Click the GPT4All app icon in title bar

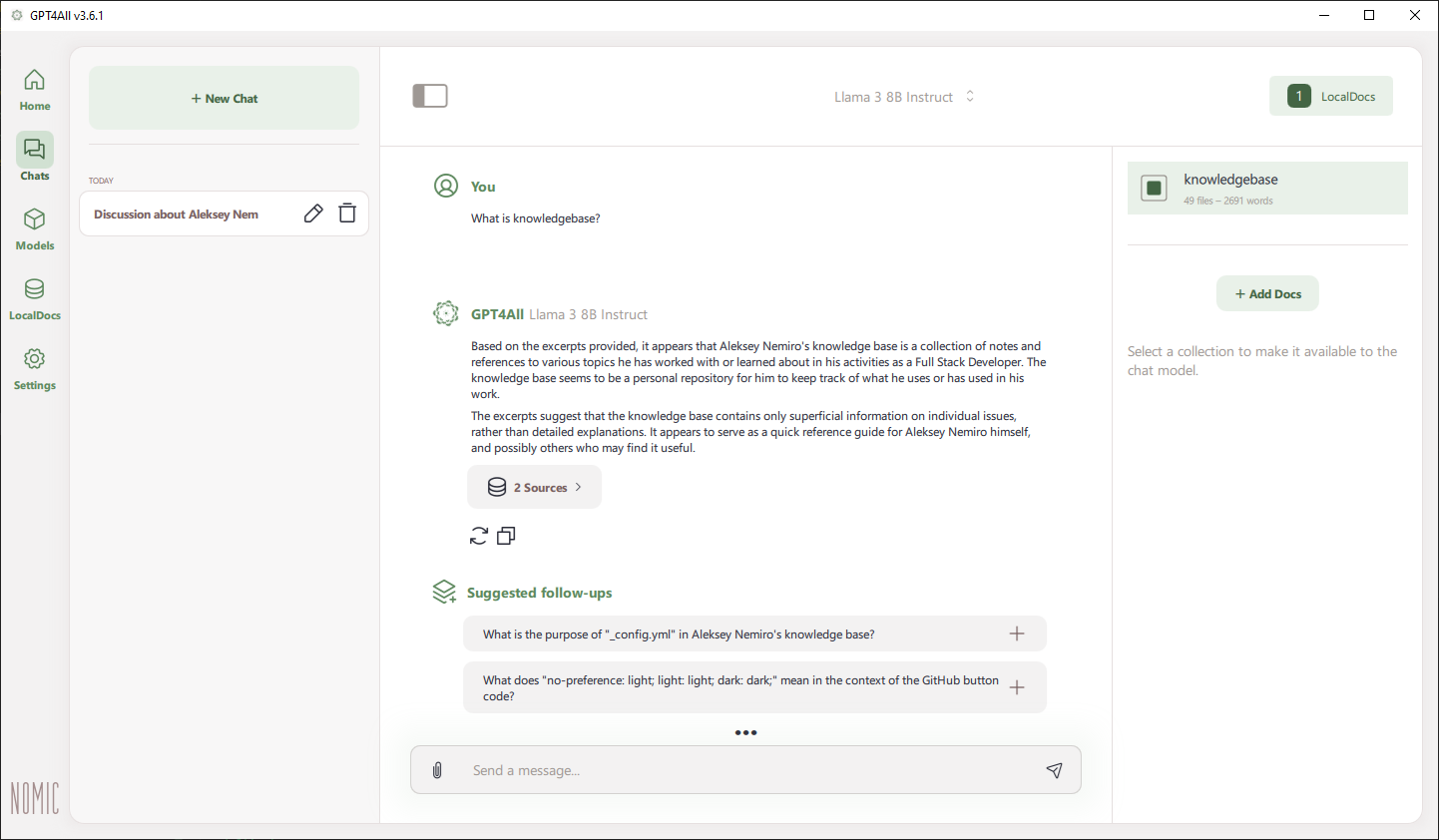pos(16,15)
